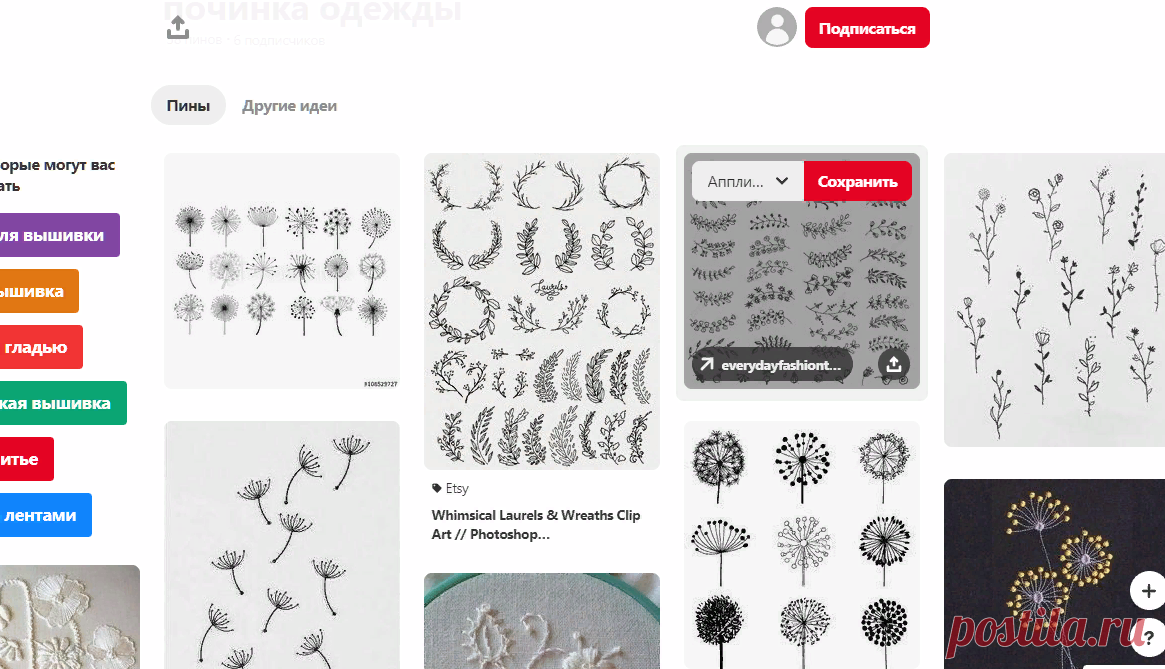Click the plus button at bottom right
1165x669 pixels.
click(x=1148, y=591)
